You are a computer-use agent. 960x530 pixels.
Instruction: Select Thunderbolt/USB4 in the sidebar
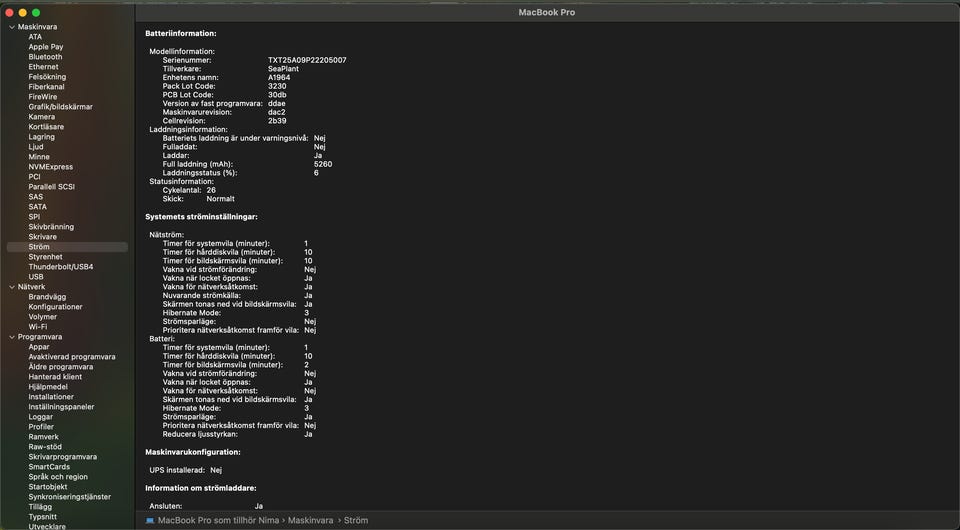(60, 267)
